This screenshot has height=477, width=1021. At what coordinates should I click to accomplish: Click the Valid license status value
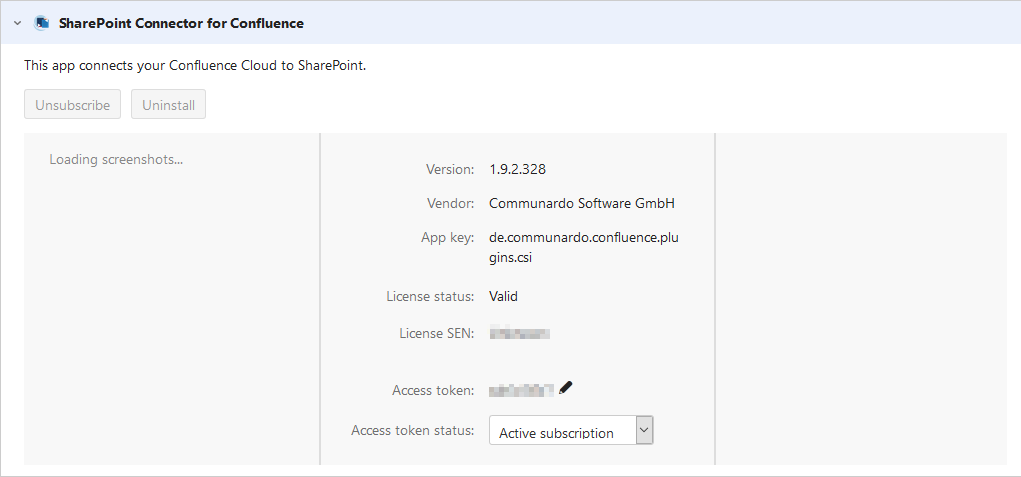503,296
